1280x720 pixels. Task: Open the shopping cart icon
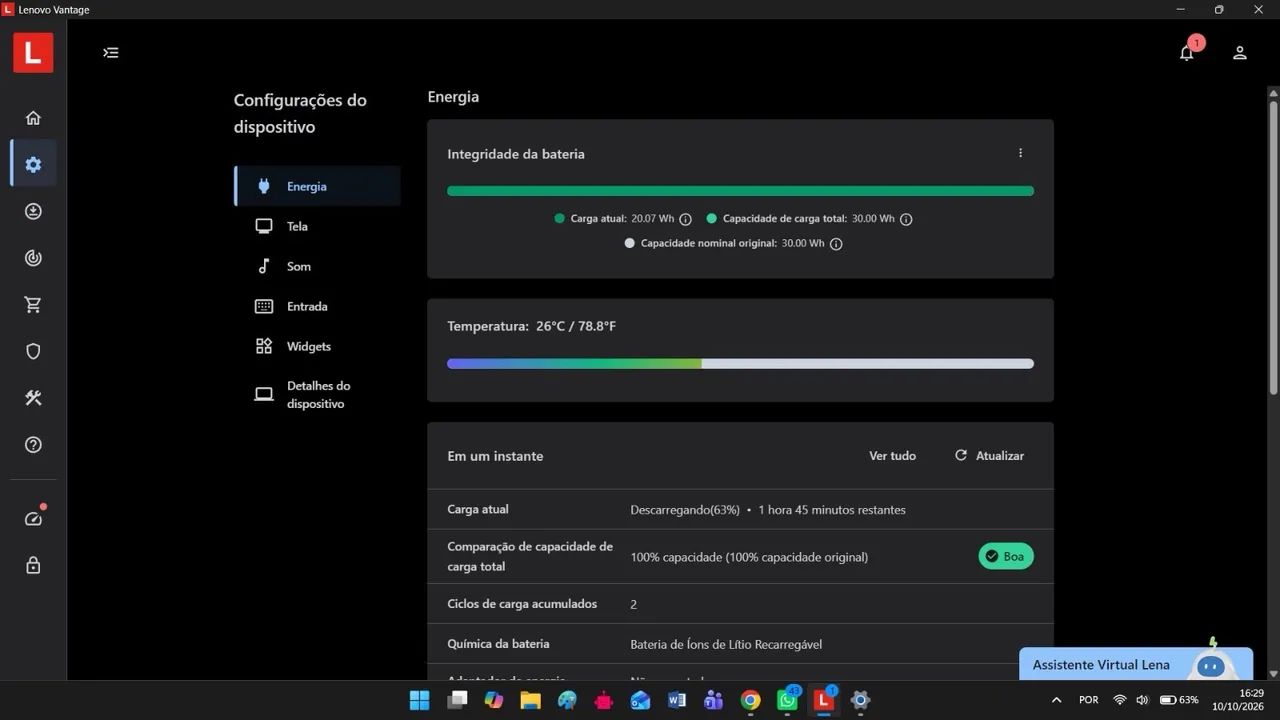(x=33, y=305)
